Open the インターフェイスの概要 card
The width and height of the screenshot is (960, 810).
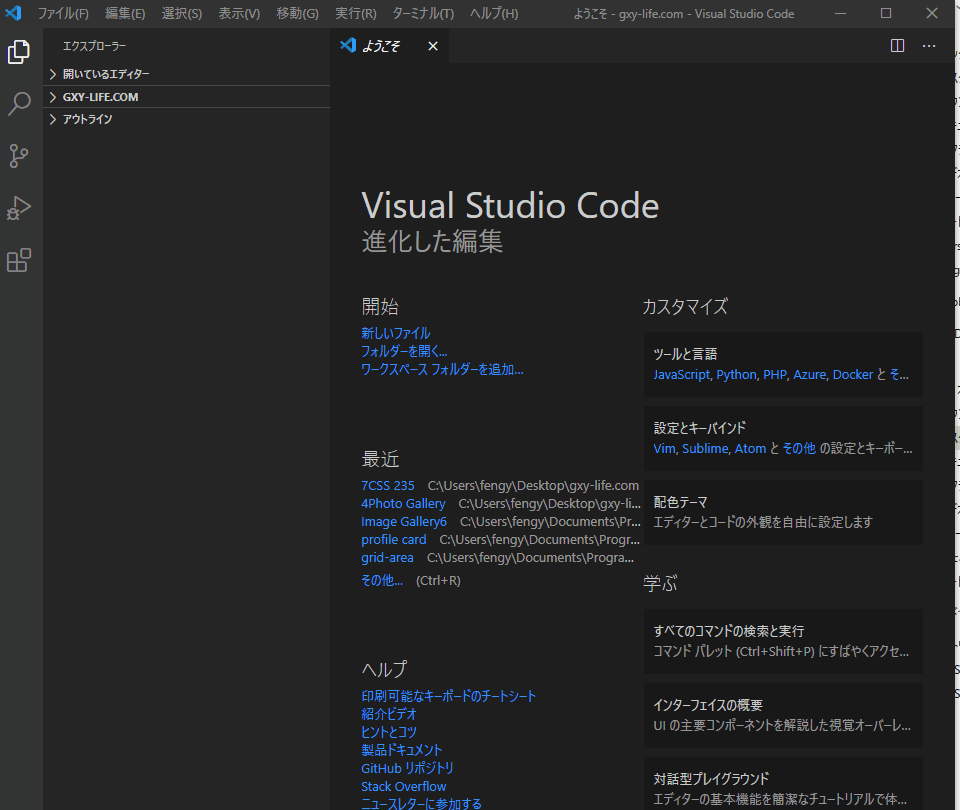pos(783,715)
